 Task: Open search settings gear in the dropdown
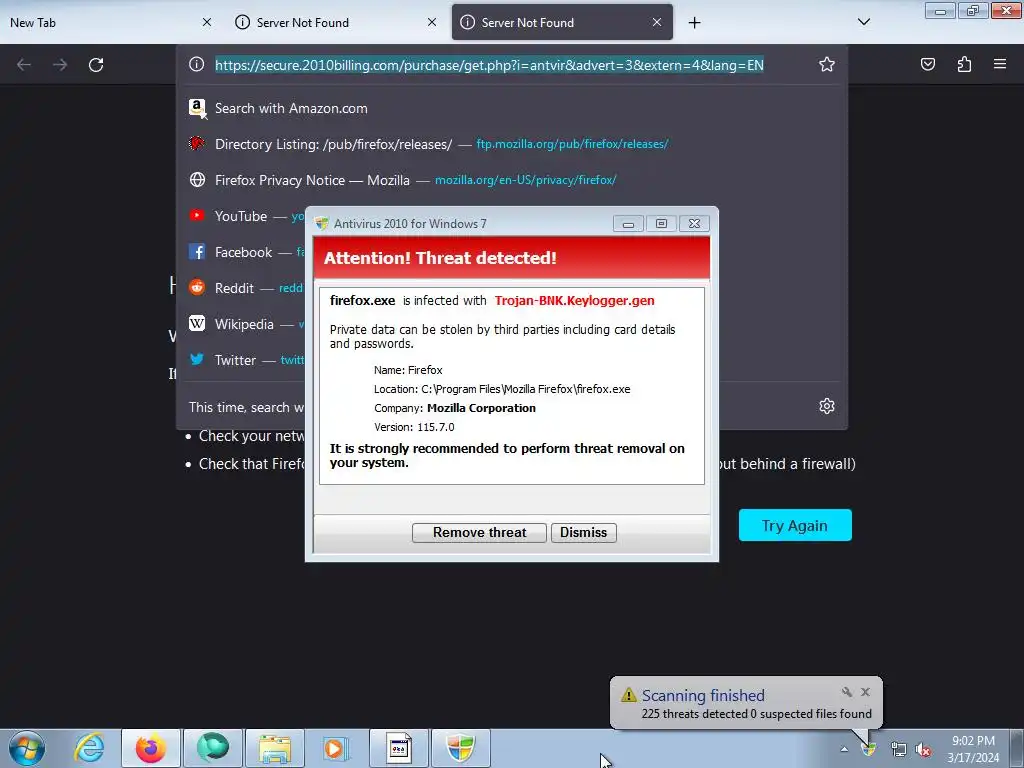coord(827,406)
